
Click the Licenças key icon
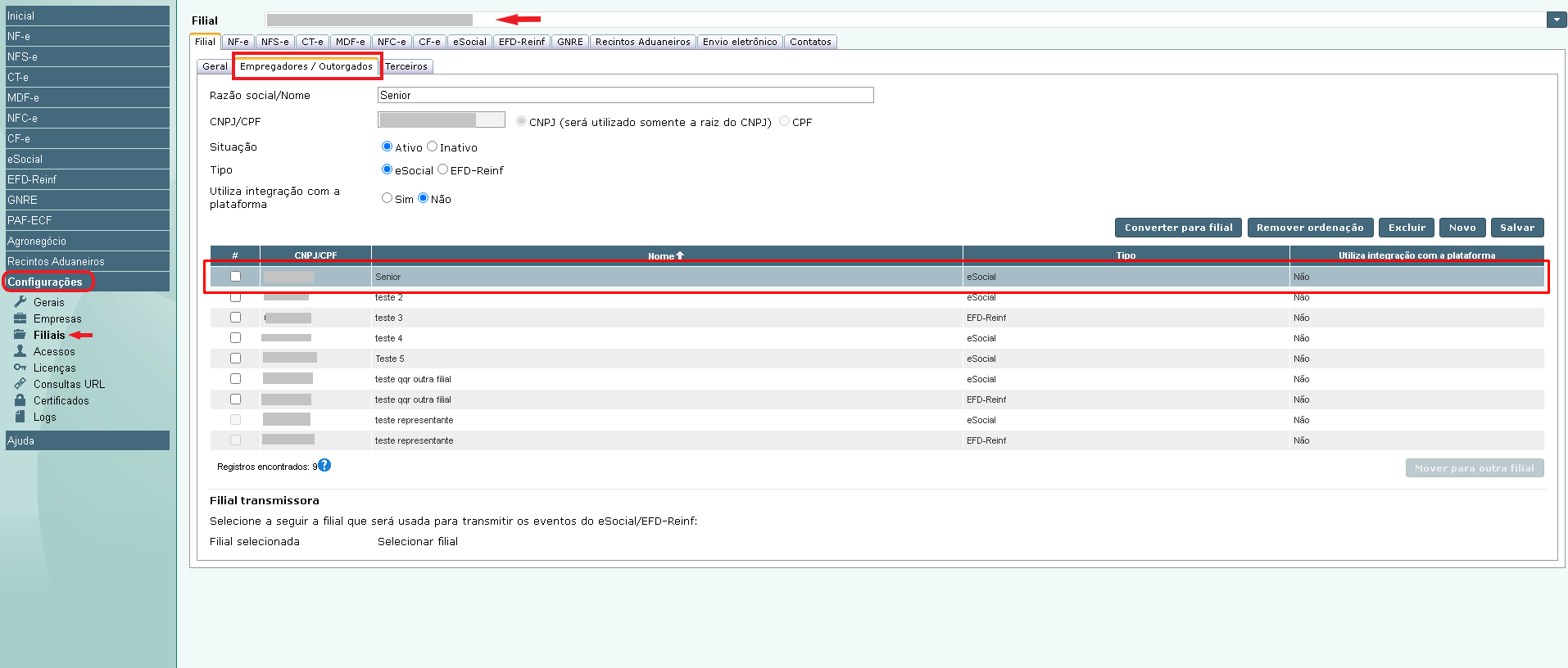[x=20, y=367]
